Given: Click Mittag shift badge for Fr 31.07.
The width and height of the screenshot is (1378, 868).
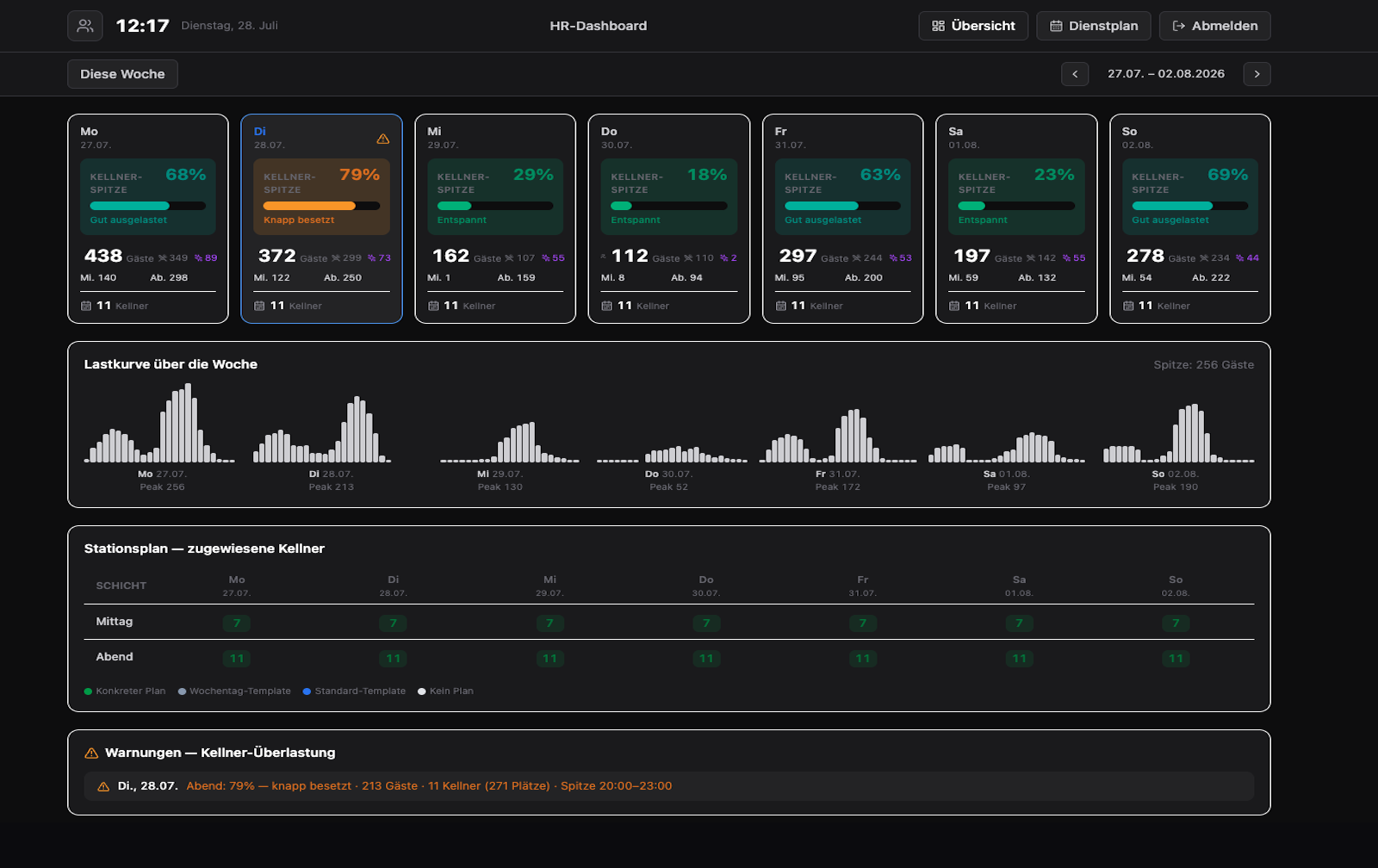Looking at the screenshot, I should tap(863, 623).
